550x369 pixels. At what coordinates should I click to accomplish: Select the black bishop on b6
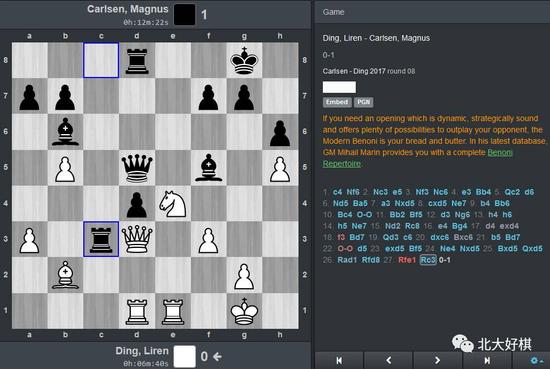click(65, 132)
